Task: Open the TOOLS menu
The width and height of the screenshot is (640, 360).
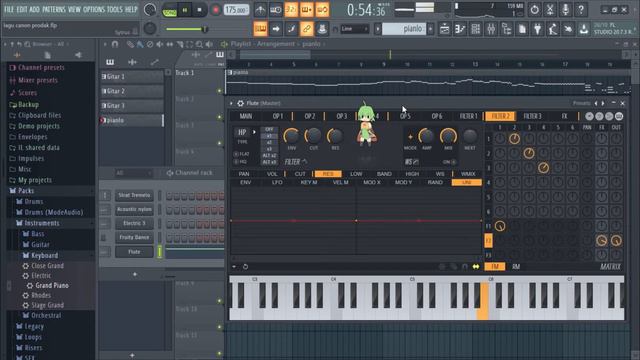Action: 115,9
